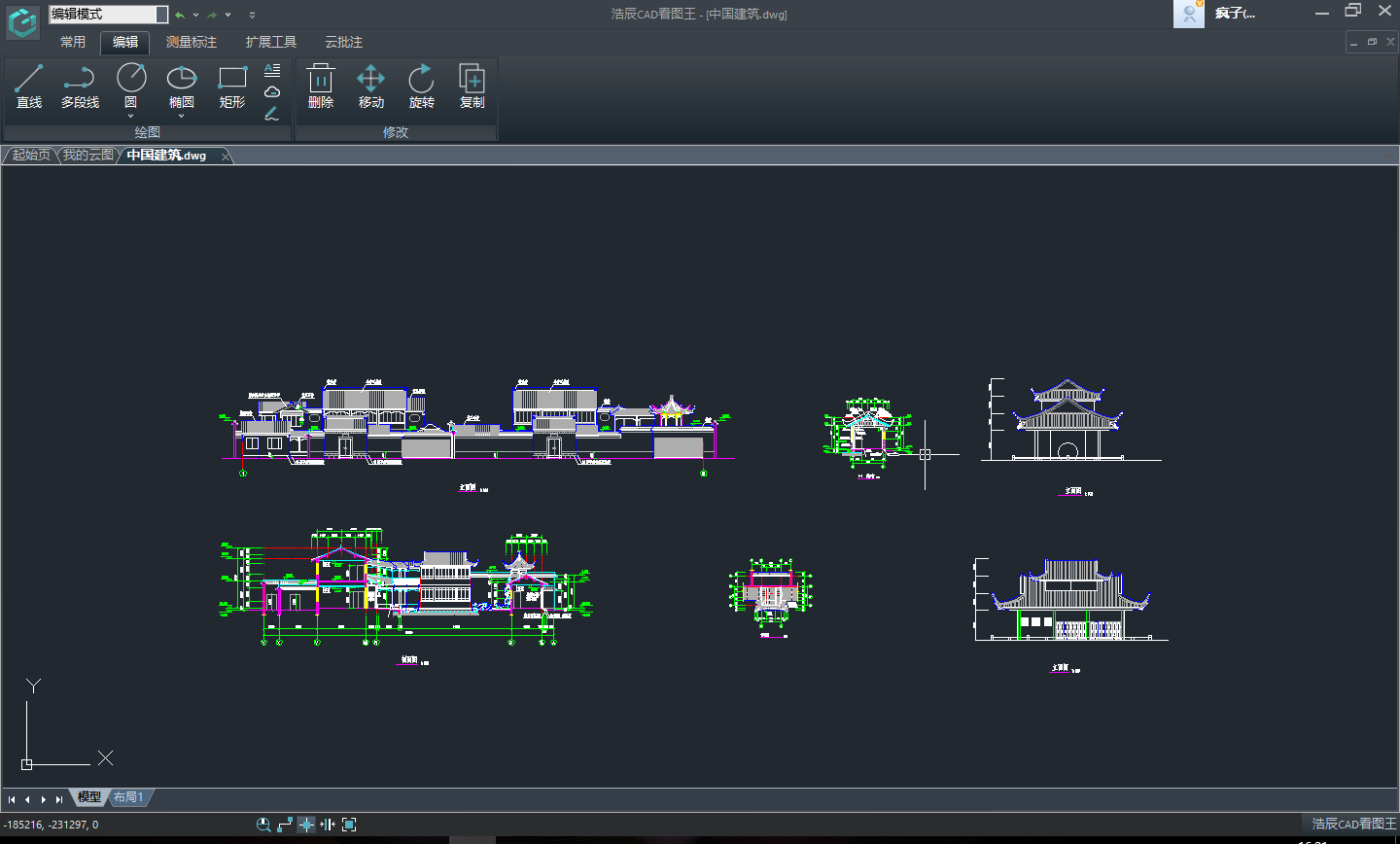The width and height of the screenshot is (1400, 844).
Task: Restore the inner document window
Action: [x=1372, y=42]
